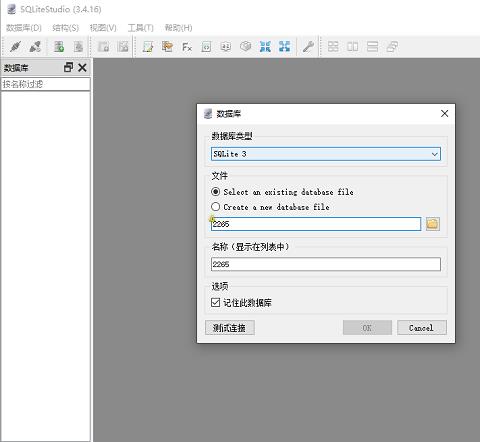
Task: Click the cascade windows toolbar icon
Action: coord(392,47)
